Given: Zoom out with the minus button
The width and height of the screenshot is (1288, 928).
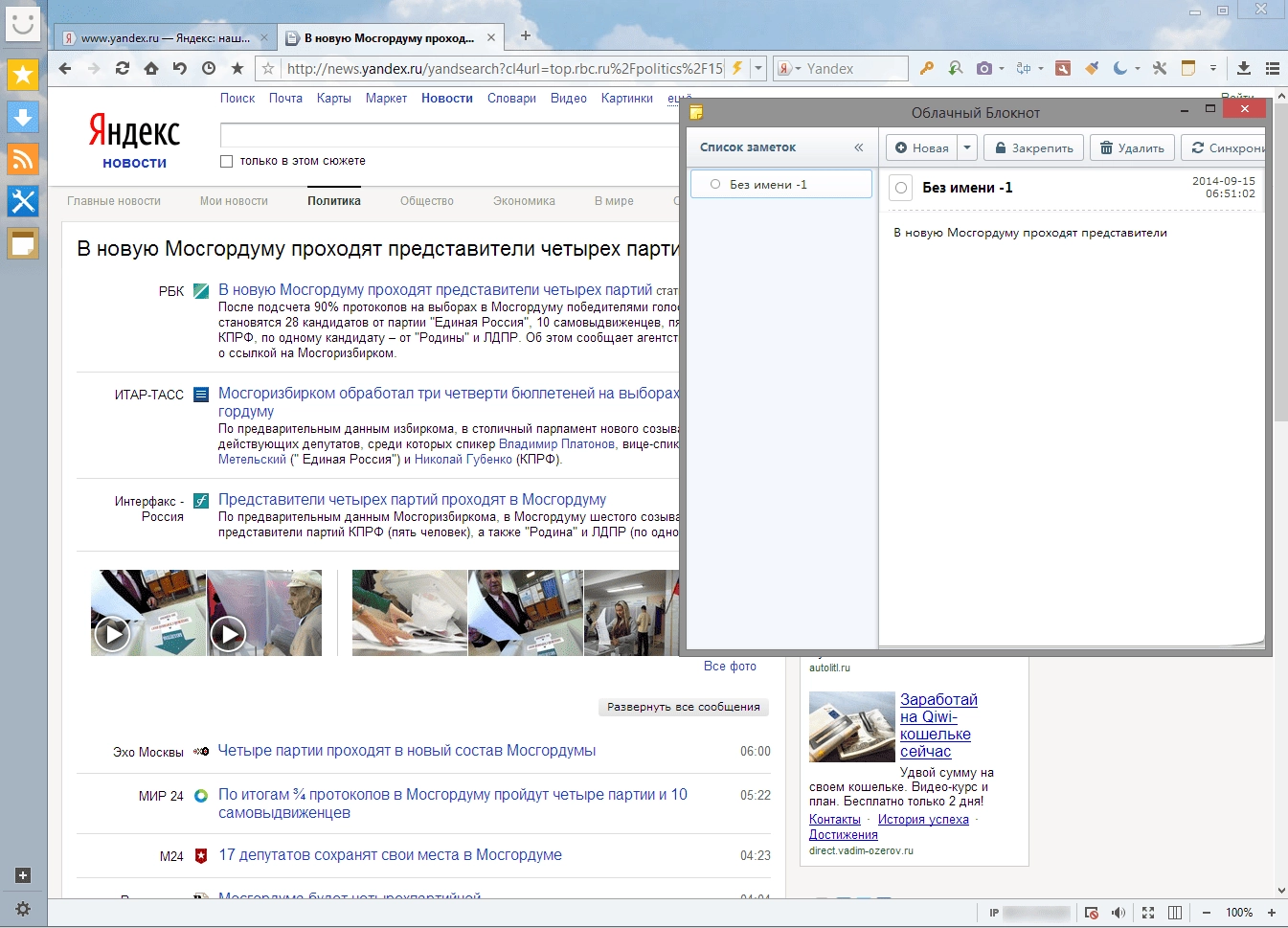Looking at the screenshot, I should click(1207, 913).
